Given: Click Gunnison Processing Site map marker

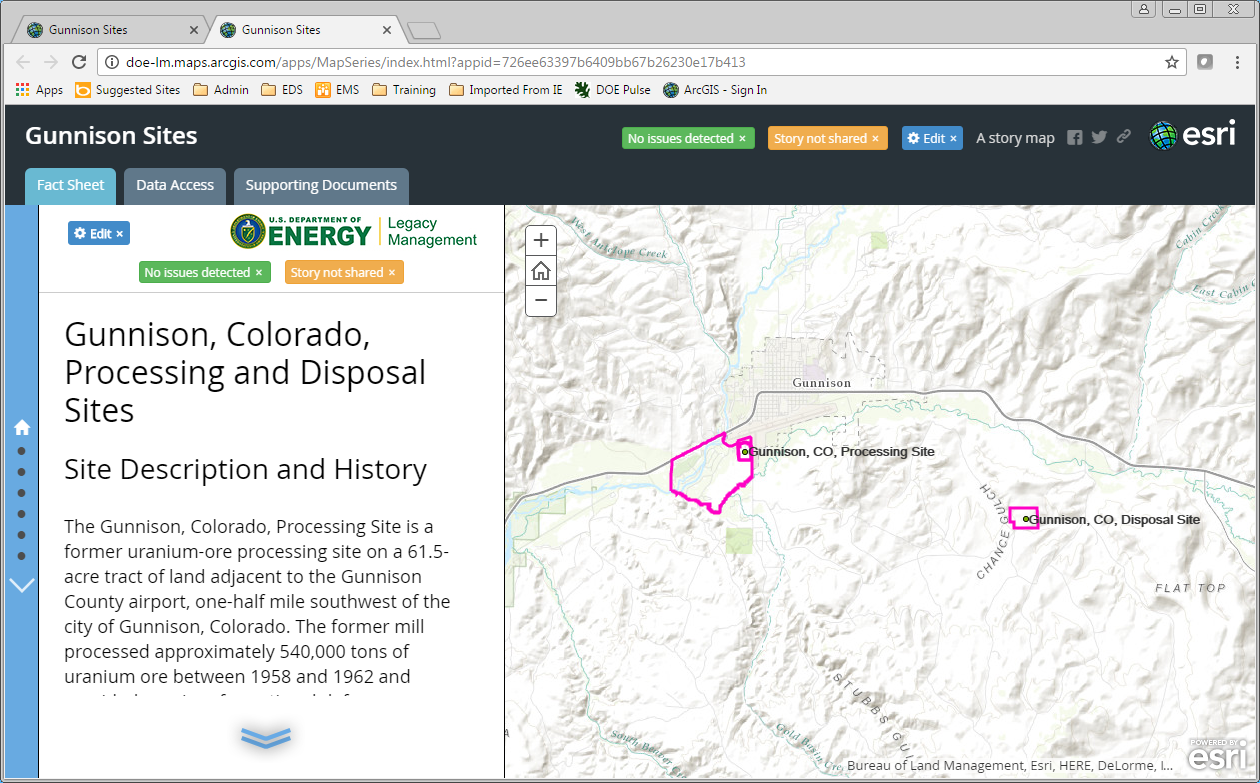Looking at the screenshot, I should coord(745,452).
